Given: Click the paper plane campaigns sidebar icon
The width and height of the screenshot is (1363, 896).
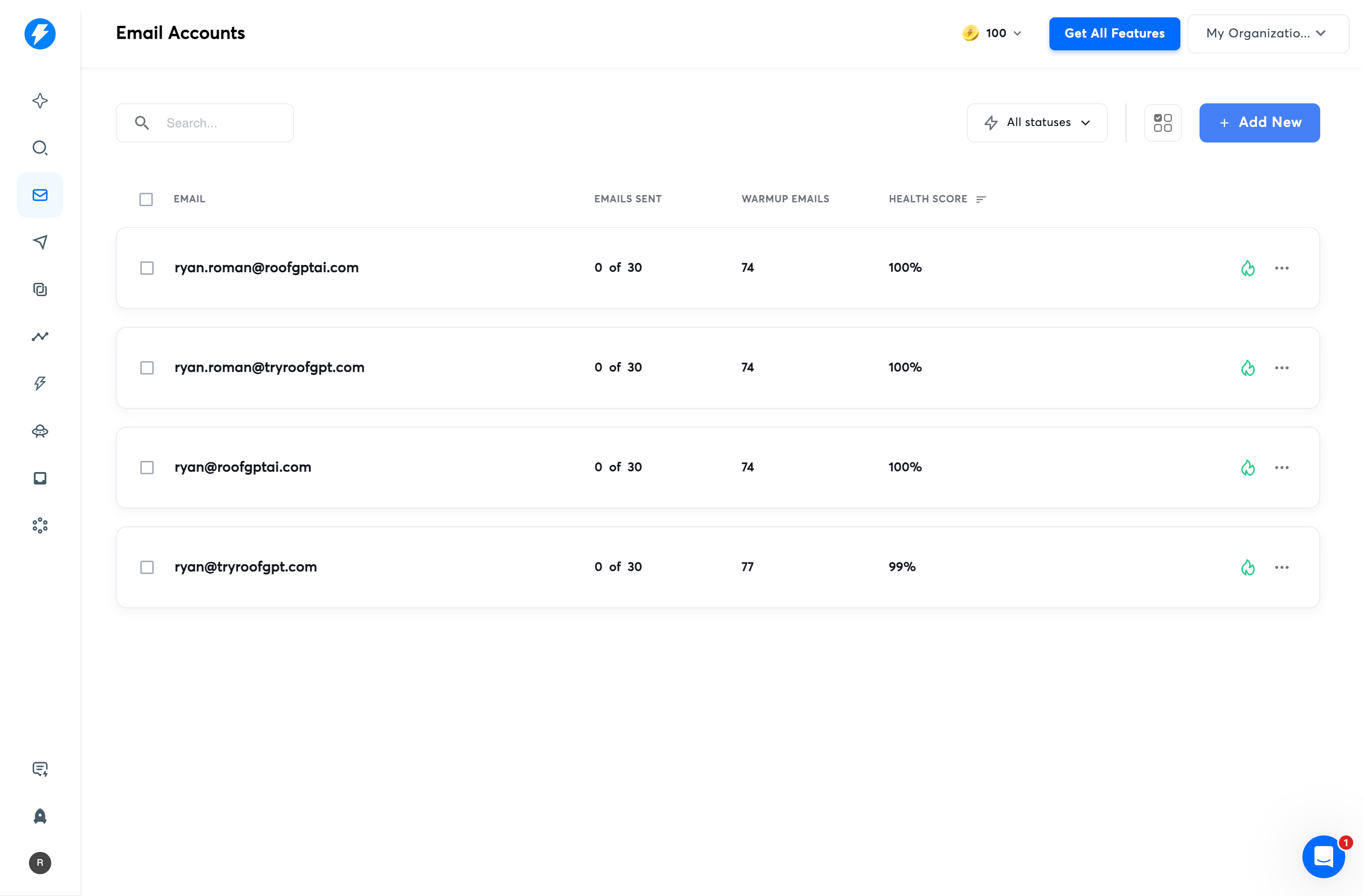Looking at the screenshot, I should (x=40, y=242).
